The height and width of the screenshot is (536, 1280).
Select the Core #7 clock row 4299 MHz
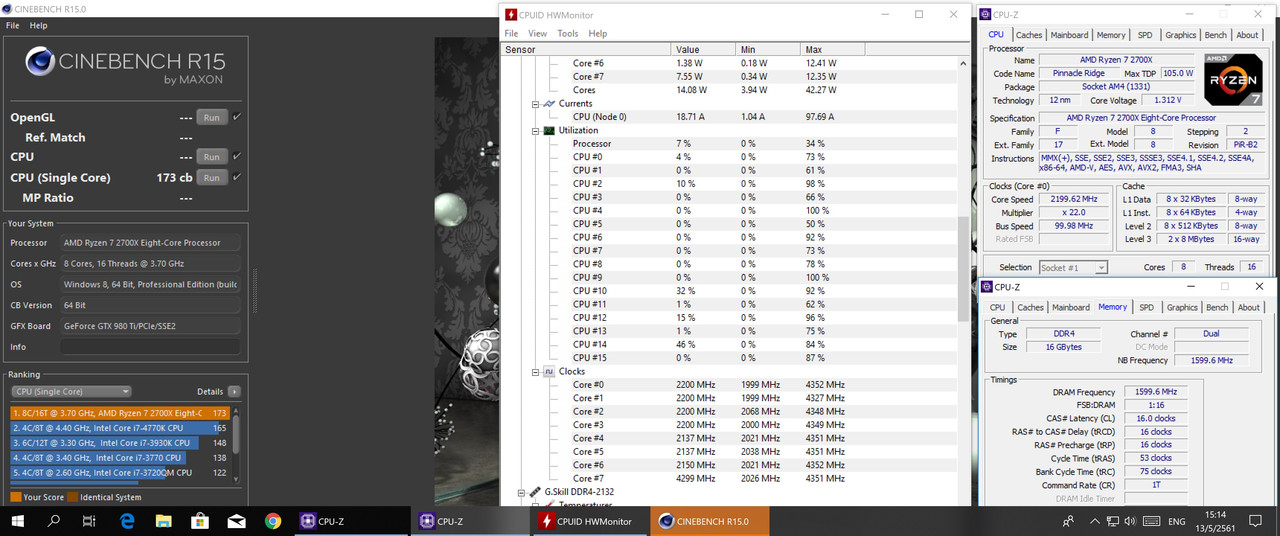(x=729, y=478)
